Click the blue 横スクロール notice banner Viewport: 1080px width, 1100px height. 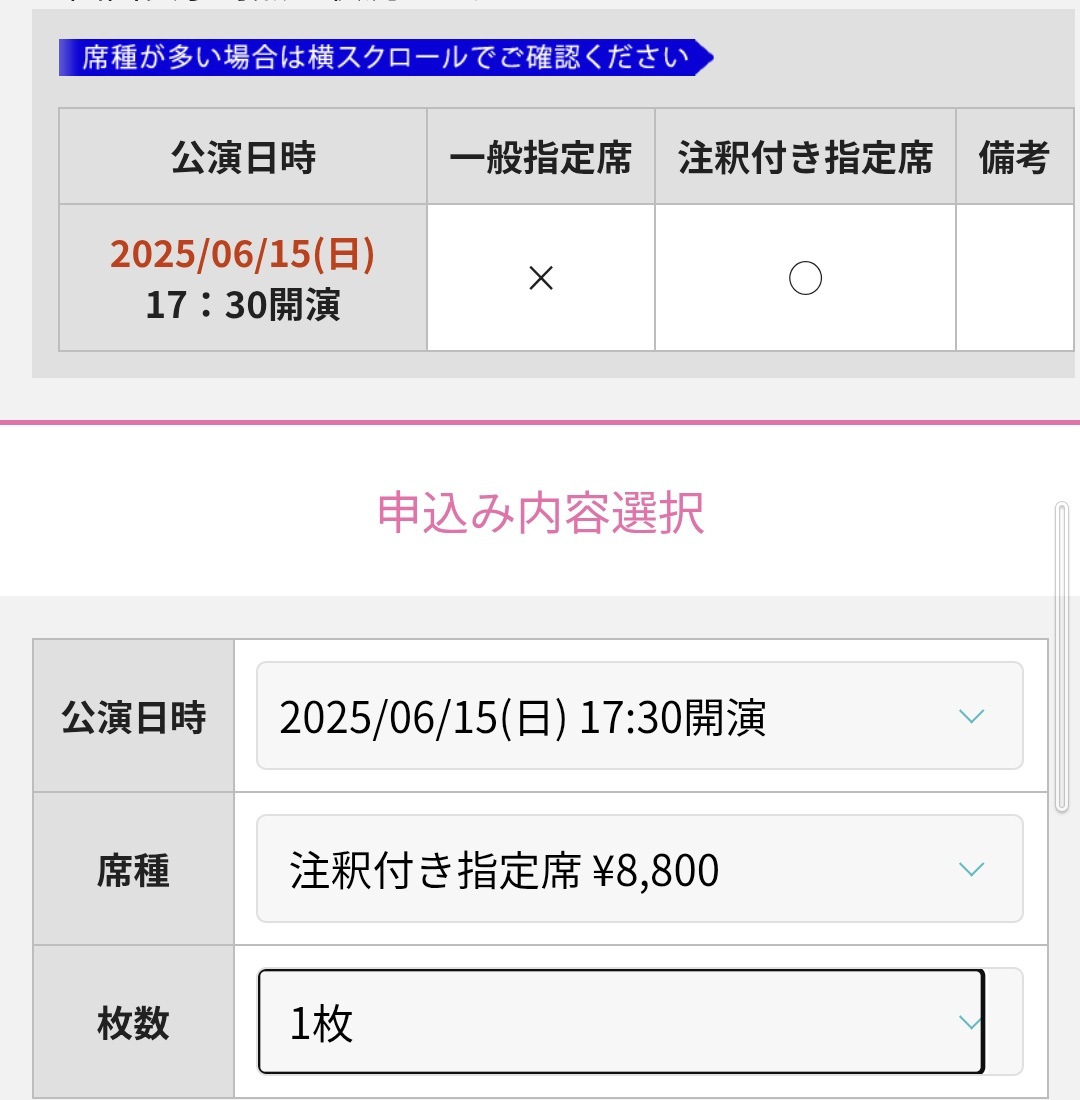tap(386, 58)
